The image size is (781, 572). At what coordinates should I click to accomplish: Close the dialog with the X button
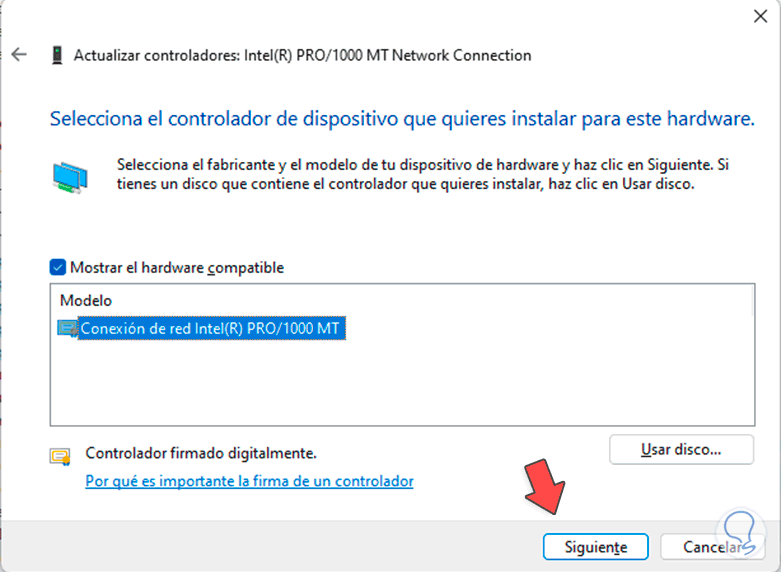point(760,16)
